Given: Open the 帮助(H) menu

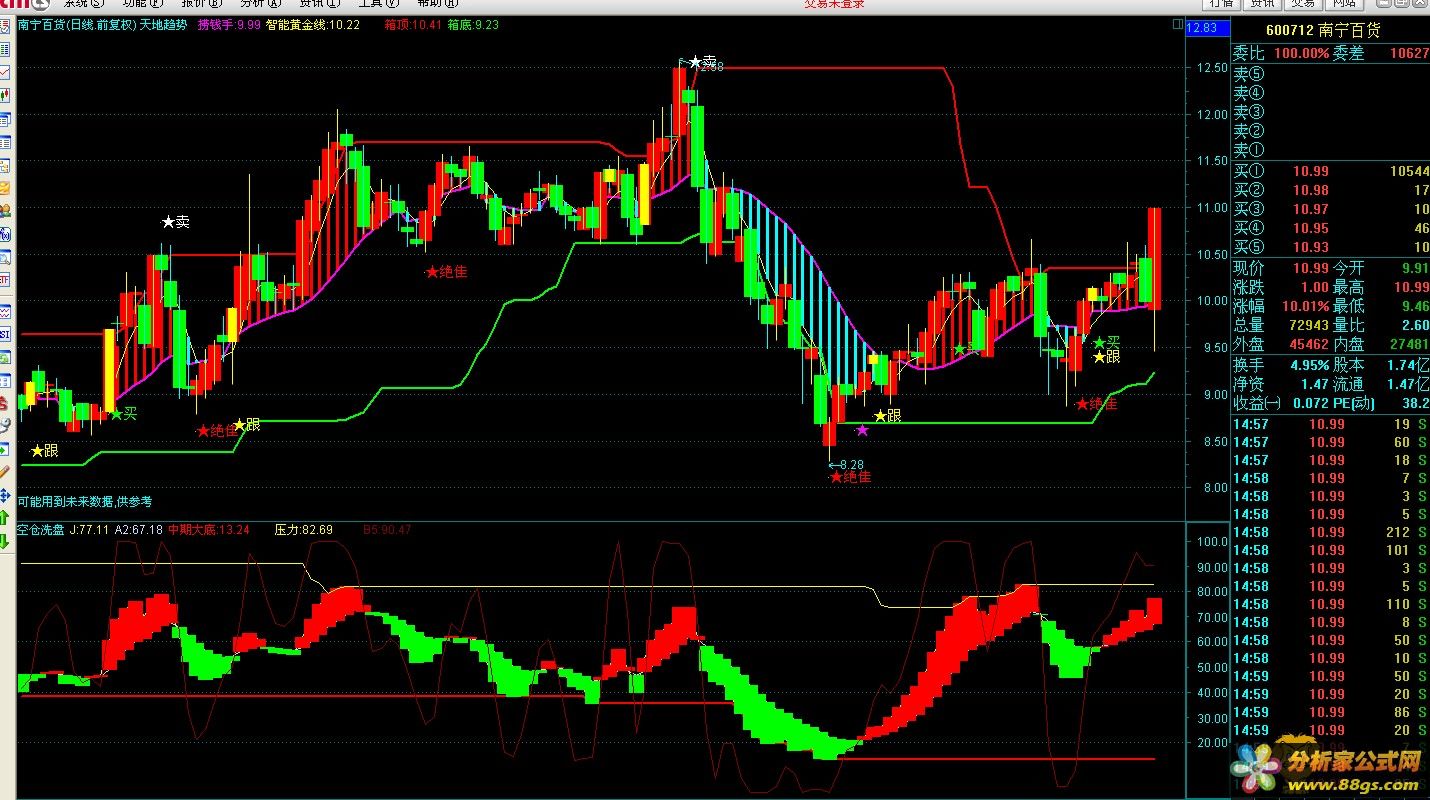Looking at the screenshot, I should click(x=437, y=4).
